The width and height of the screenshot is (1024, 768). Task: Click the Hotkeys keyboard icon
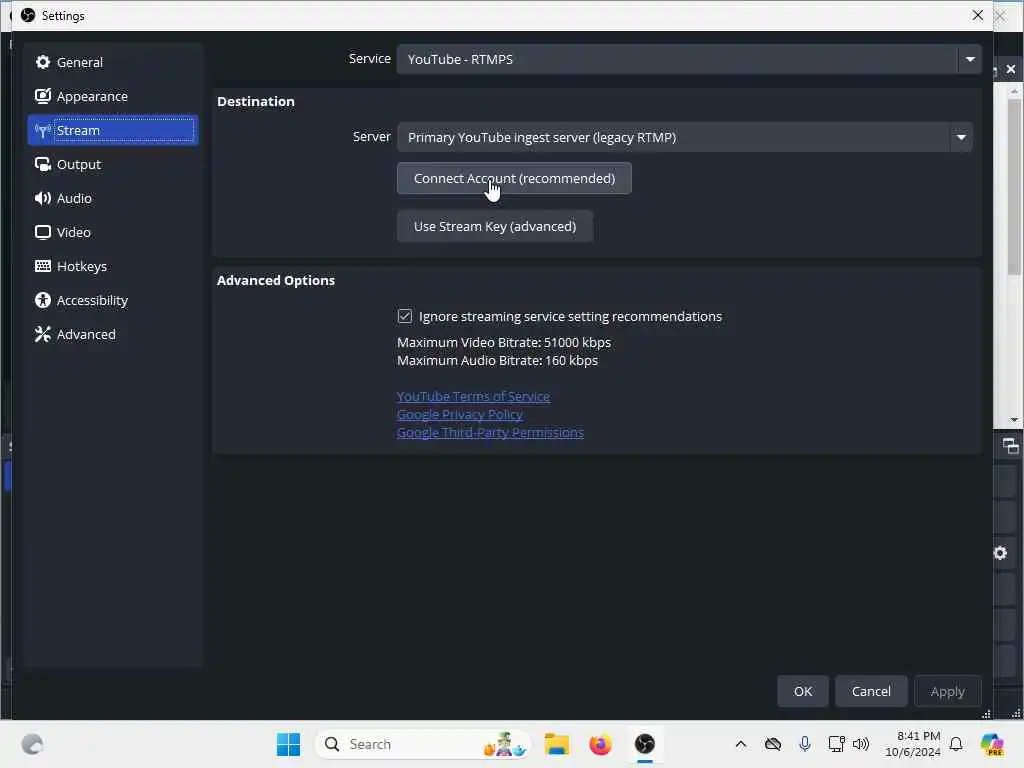[x=42, y=266]
